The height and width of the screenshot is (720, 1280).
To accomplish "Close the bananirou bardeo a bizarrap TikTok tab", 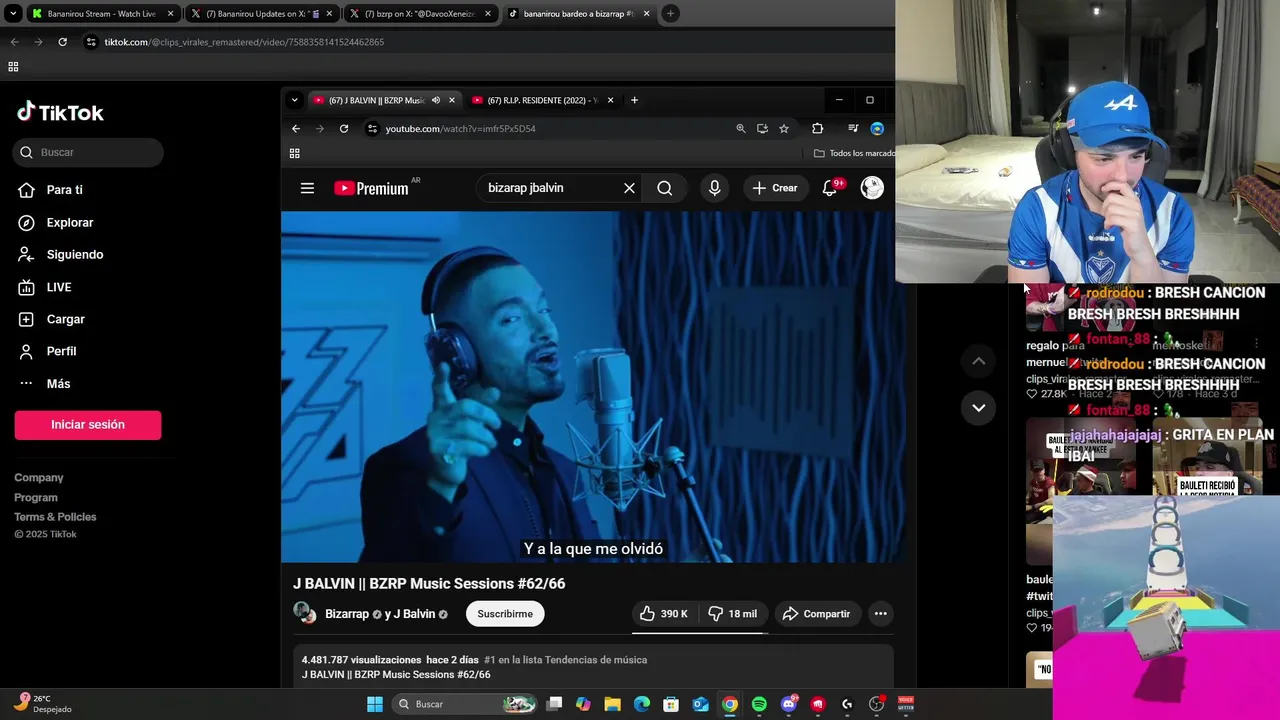I will (x=646, y=14).
